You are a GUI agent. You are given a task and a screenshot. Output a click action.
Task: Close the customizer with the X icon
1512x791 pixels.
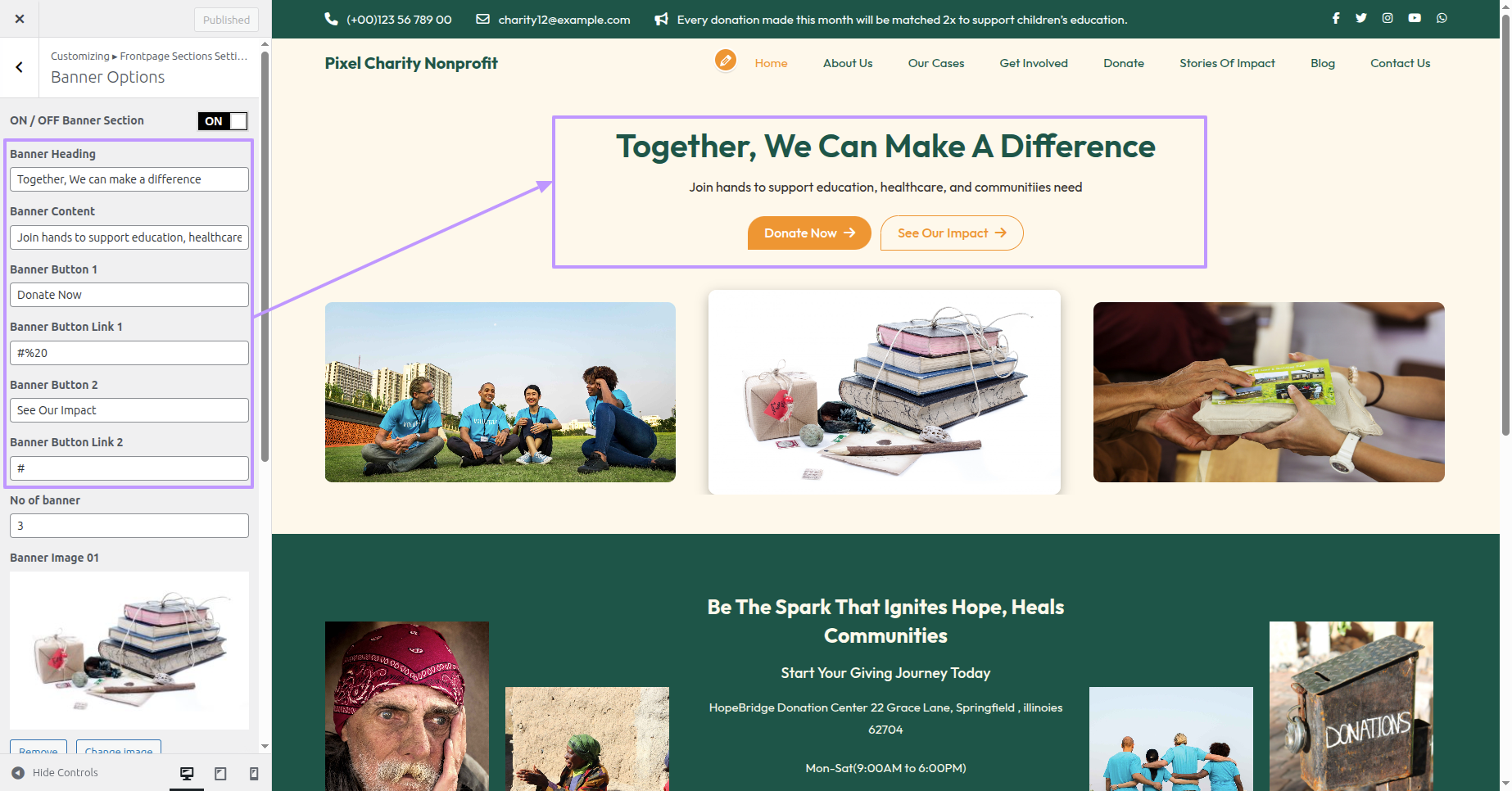20,19
